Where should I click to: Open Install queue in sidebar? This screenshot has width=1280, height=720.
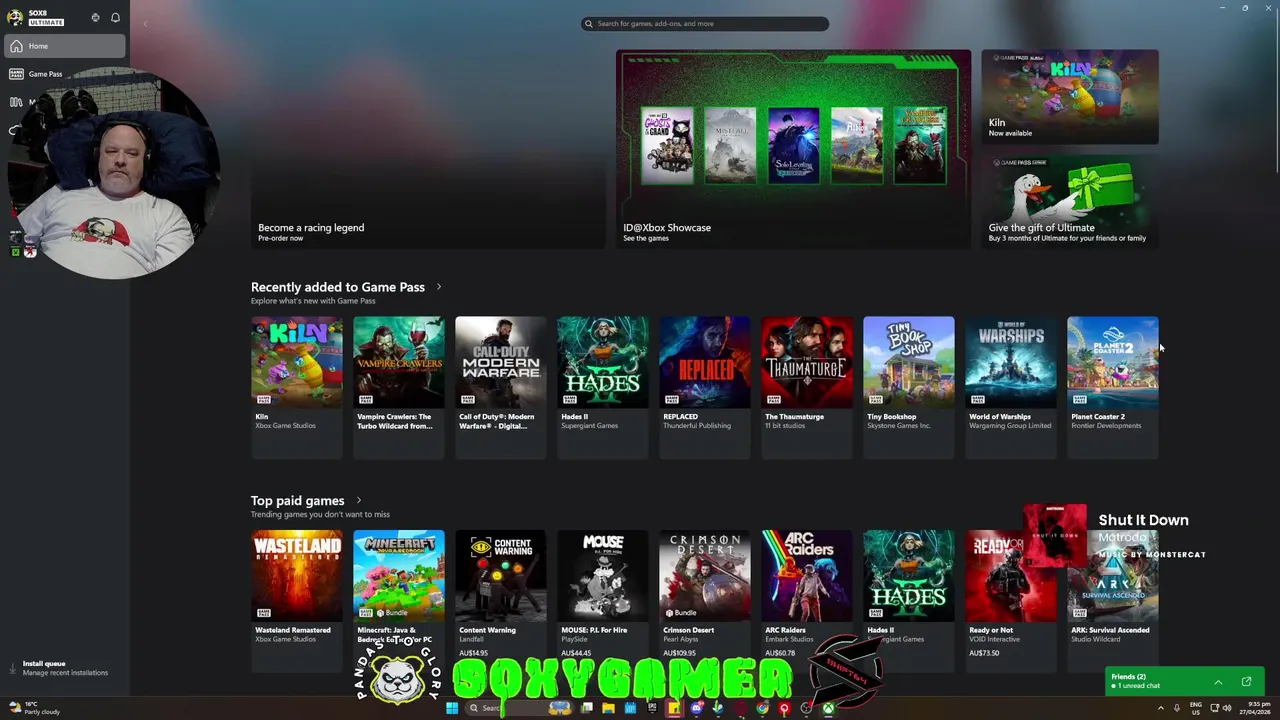(65, 668)
